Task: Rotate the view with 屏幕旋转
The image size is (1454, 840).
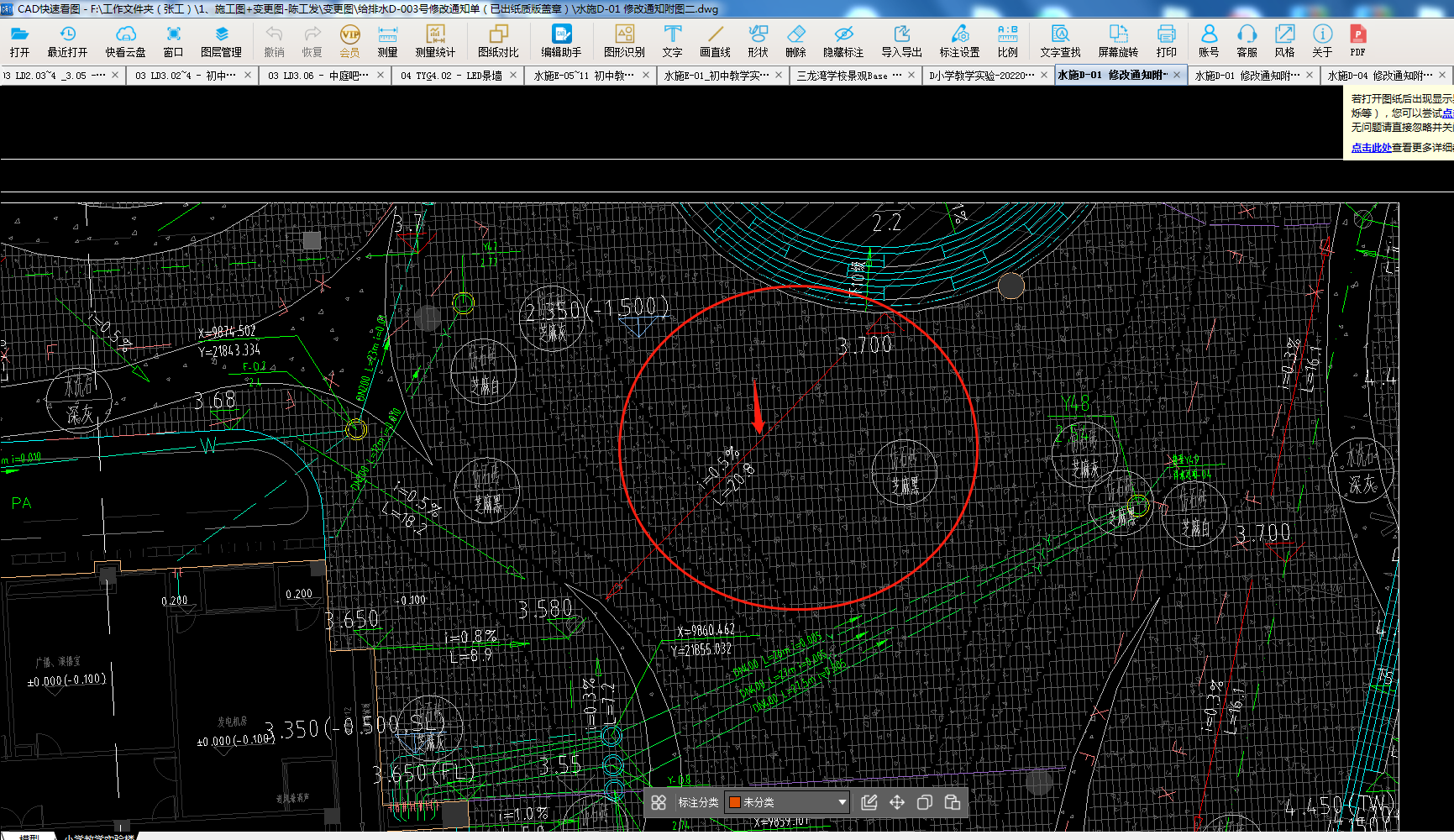Action: tap(1118, 41)
